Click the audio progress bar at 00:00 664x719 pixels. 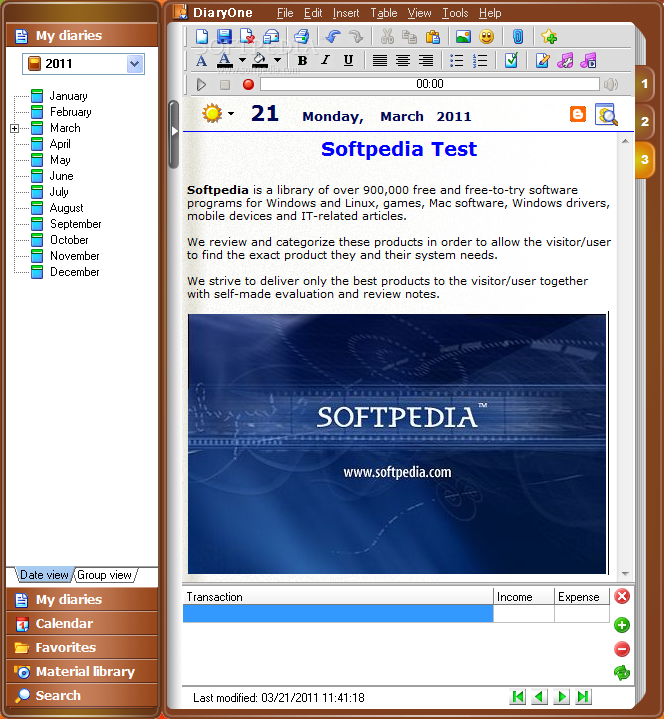[430, 84]
